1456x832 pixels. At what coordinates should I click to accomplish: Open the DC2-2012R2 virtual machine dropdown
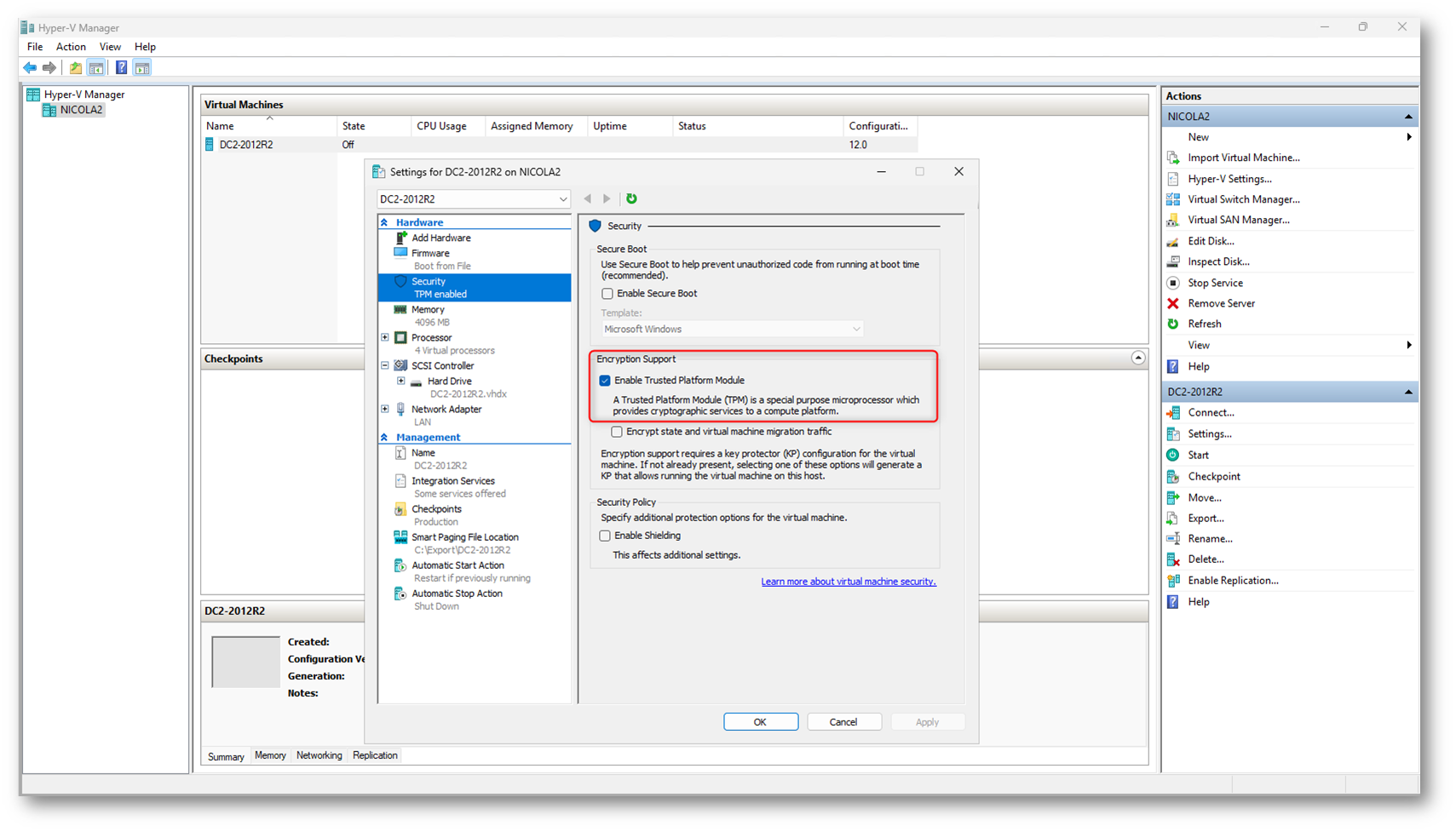(474, 199)
